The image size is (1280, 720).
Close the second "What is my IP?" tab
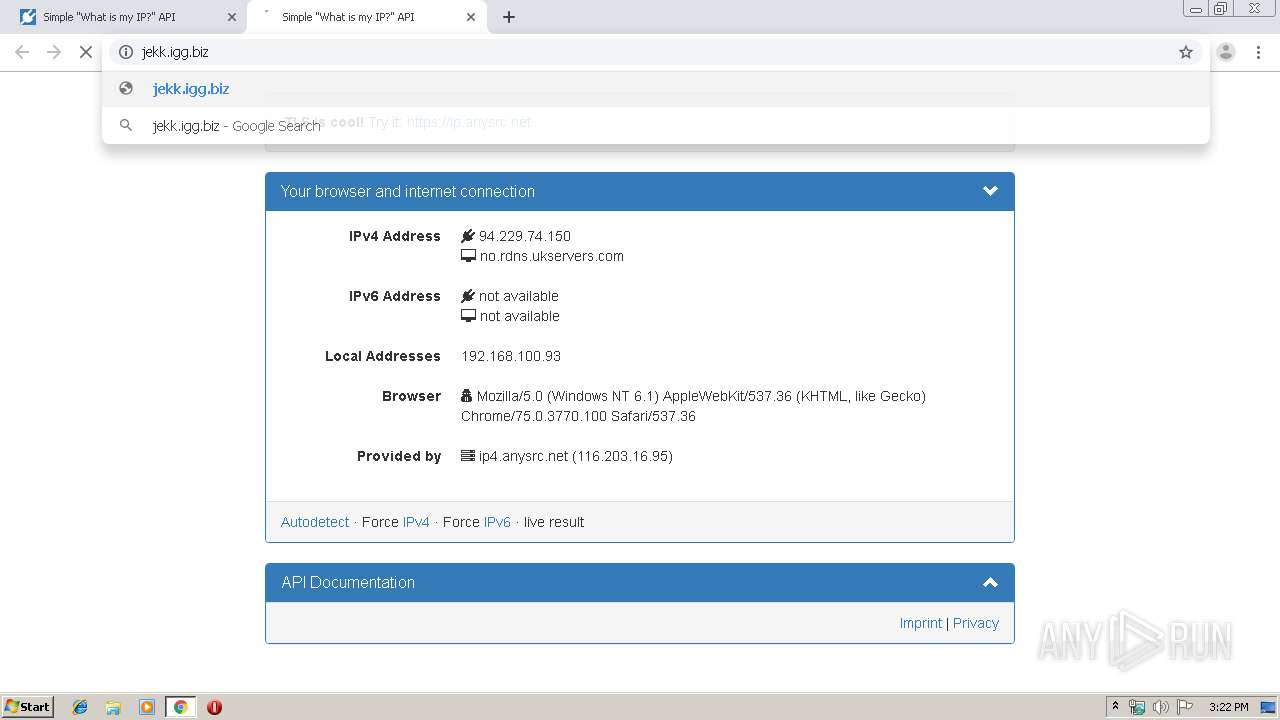(x=471, y=17)
